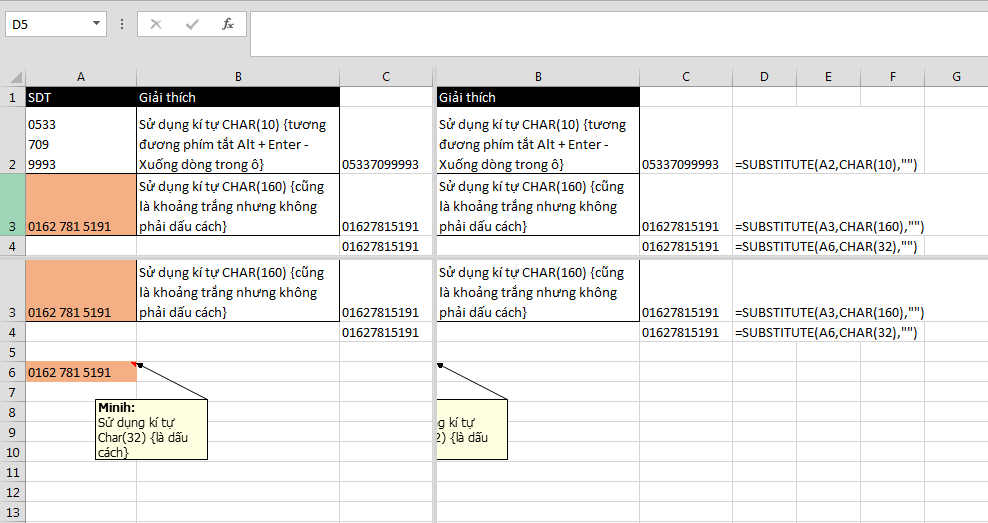This screenshot has width=988, height=523.
Task: Select row 7 header
Action: 13,393
